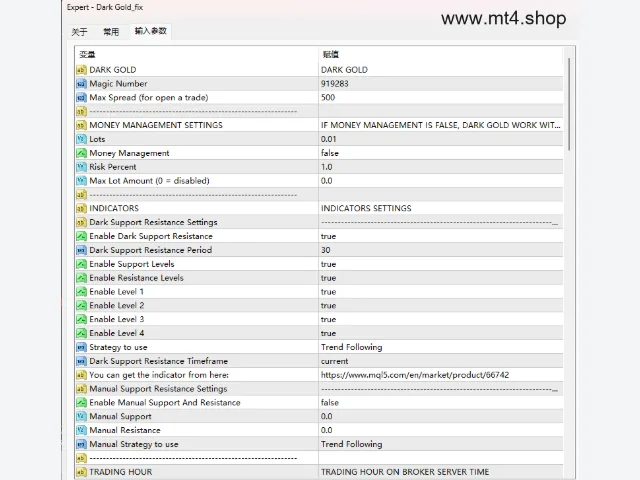Click the double-type icon beside Lots
This screenshot has height=480, width=640.
pos(81,139)
